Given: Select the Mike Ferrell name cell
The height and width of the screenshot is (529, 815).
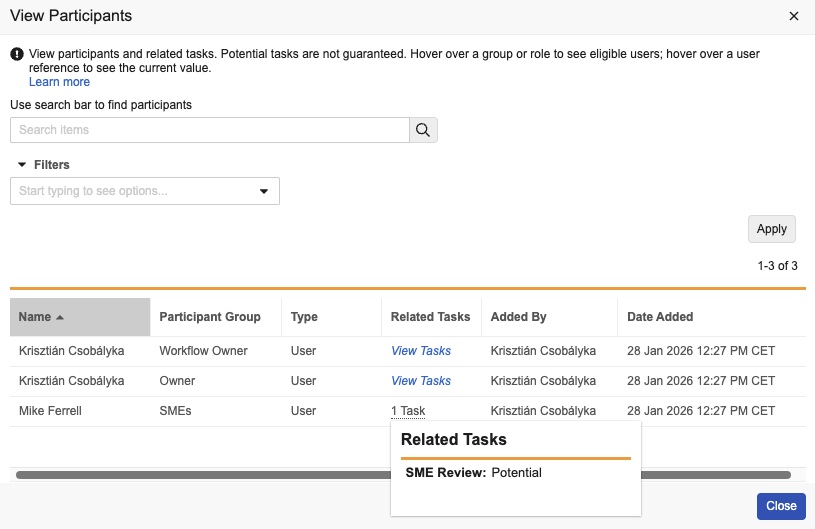Looking at the screenshot, I should 52,411.
